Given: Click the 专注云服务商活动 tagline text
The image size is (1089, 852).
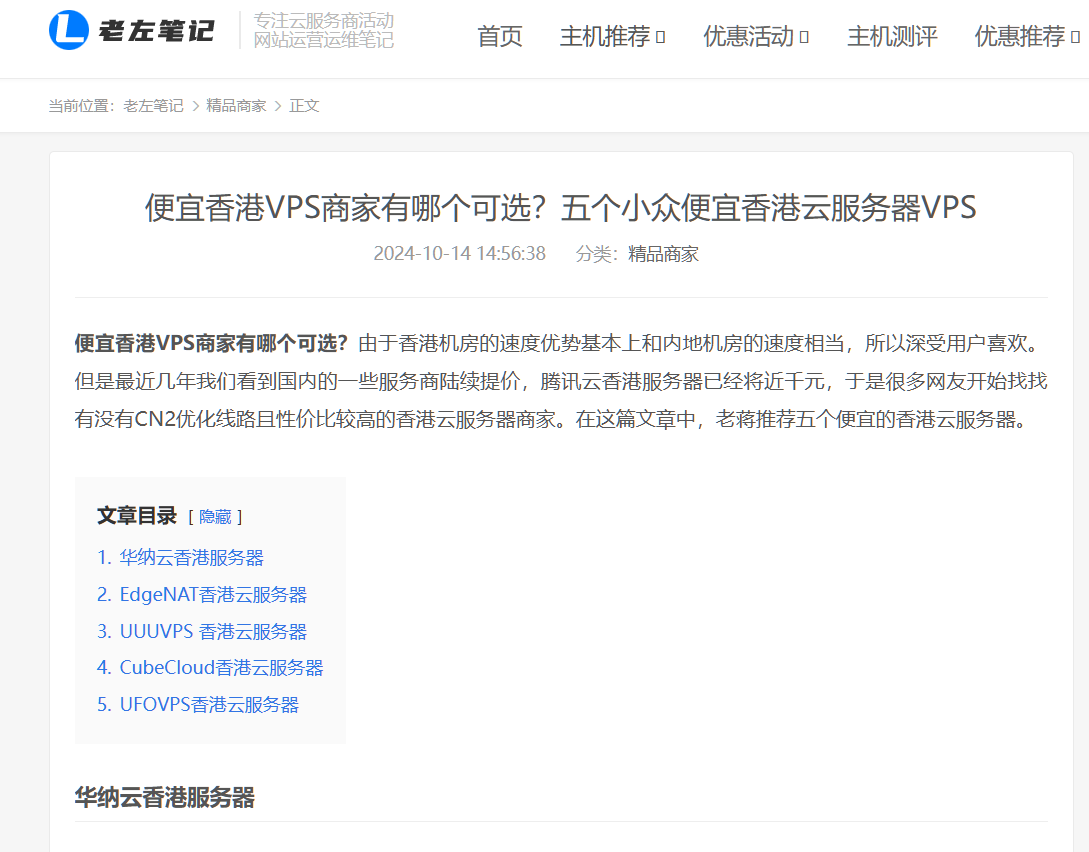Looking at the screenshot, I should (x=324, y=20).
